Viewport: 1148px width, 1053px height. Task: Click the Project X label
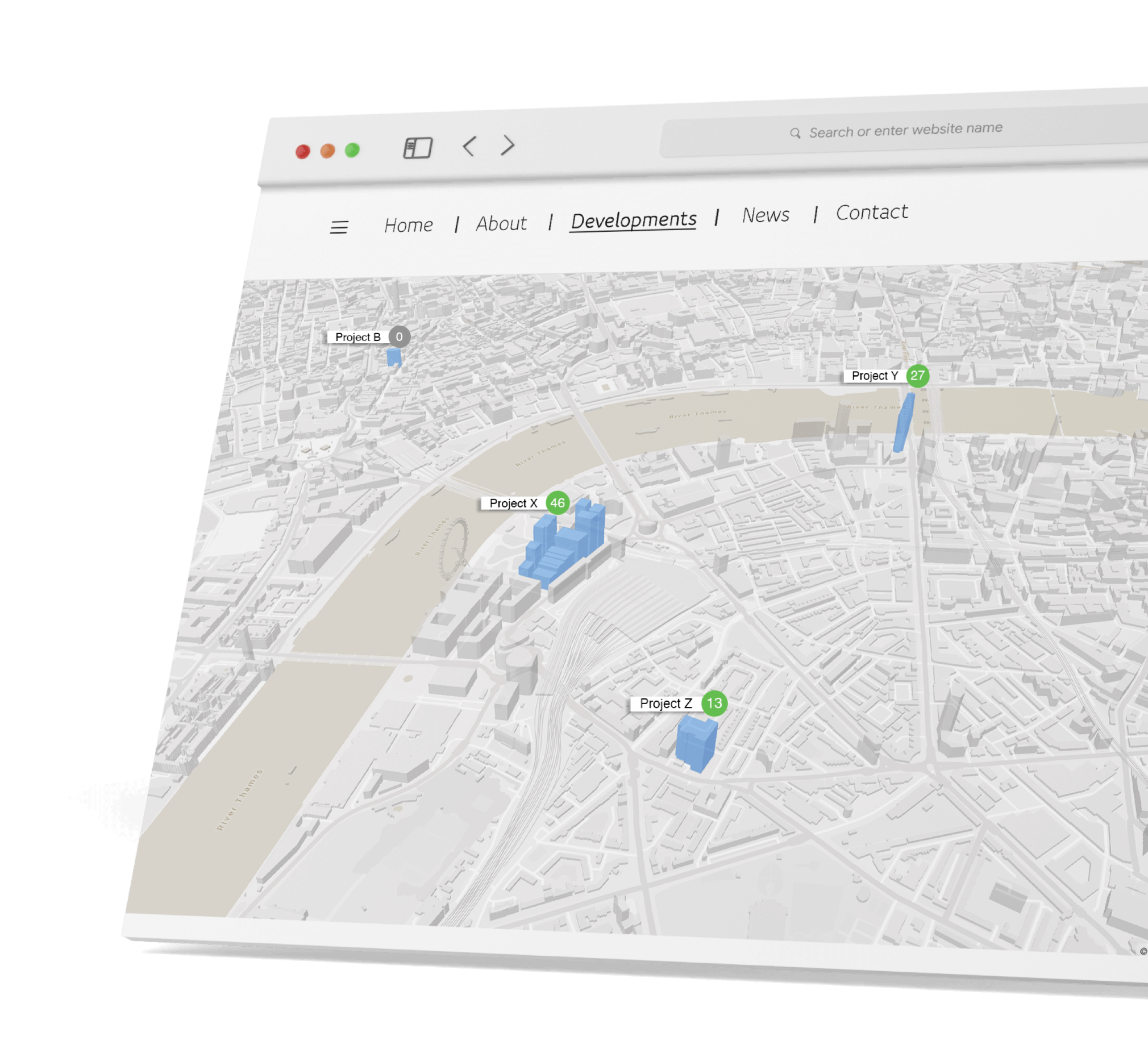pos(513,503)
